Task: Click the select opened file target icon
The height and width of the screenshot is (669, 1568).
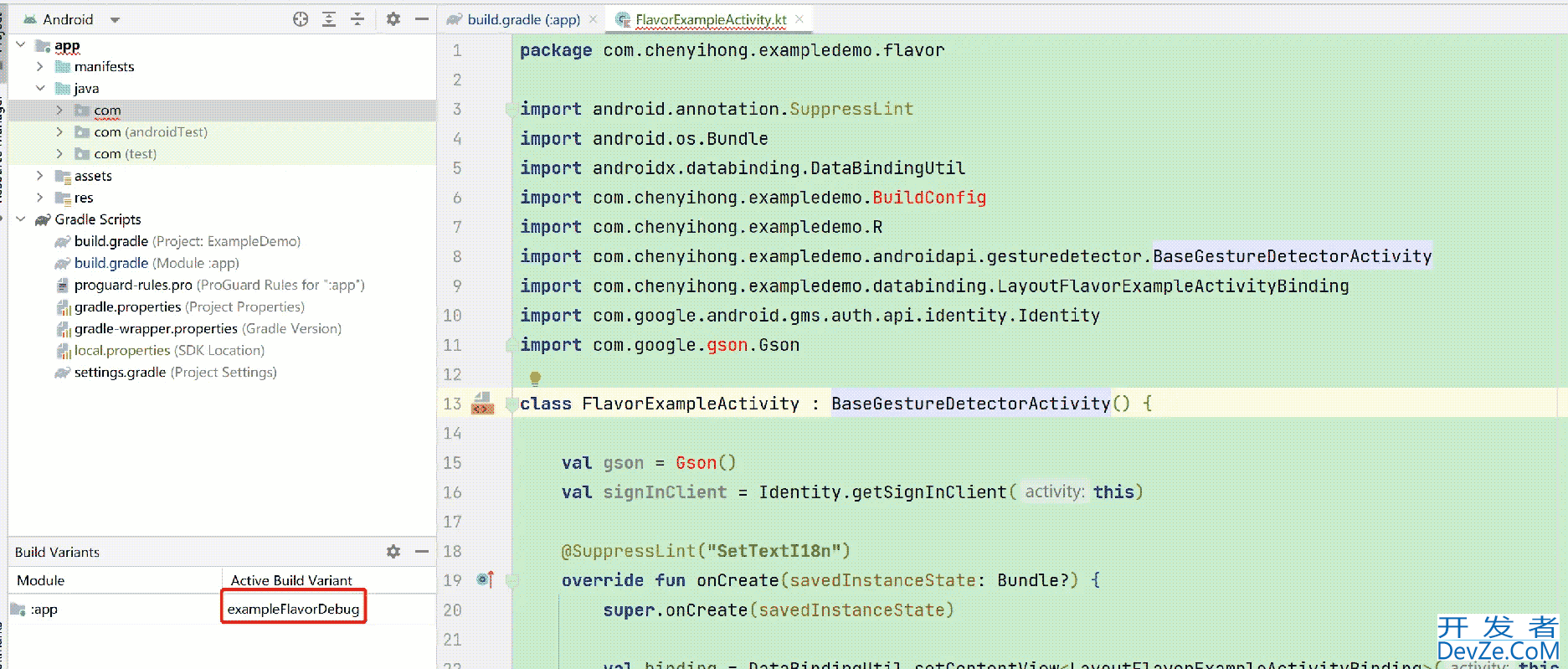Action: (301, 19)
